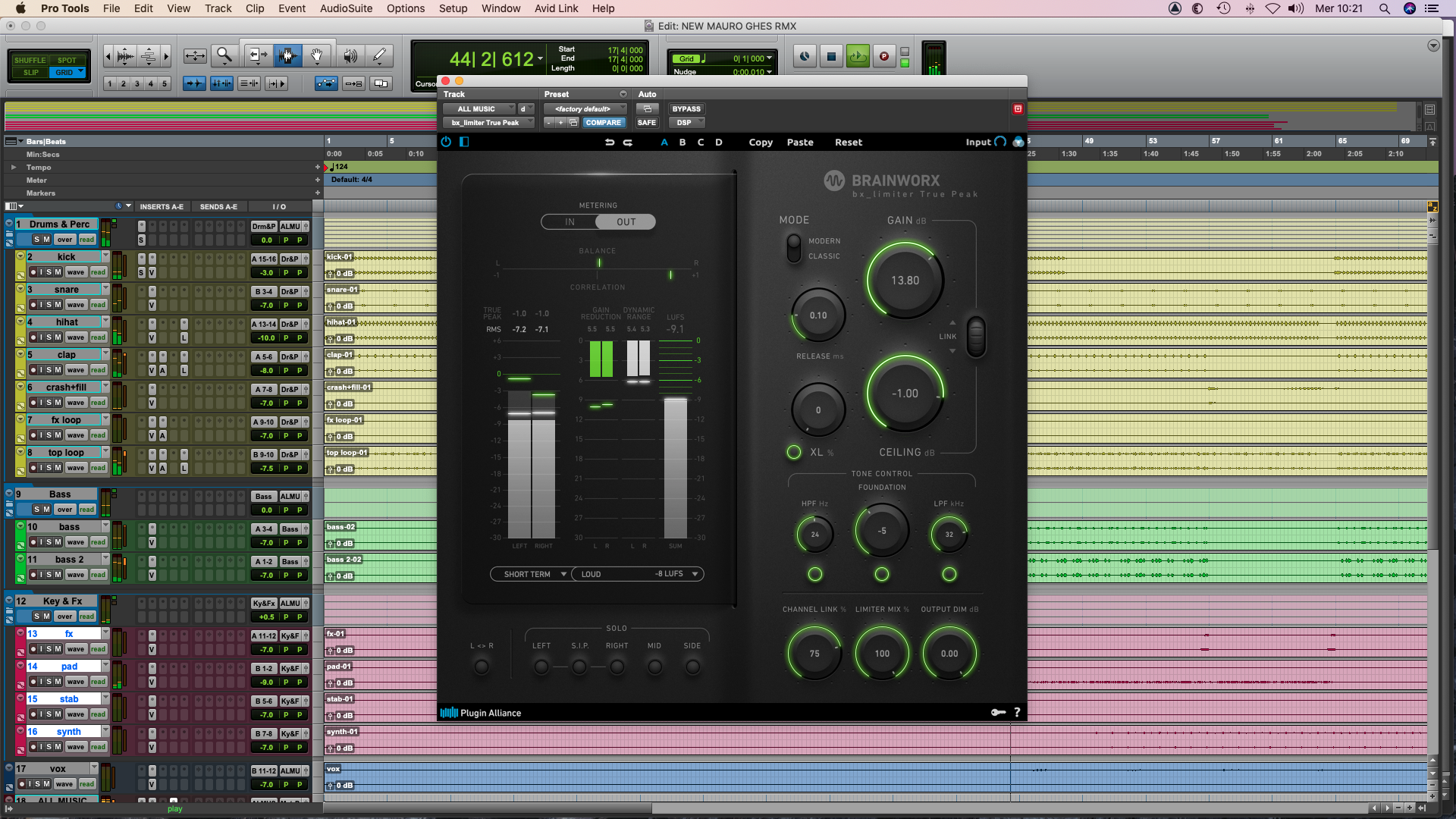Click the plugin redo arrow
1456x819 pixels.
pyautogui.click(x=628, y=142)
